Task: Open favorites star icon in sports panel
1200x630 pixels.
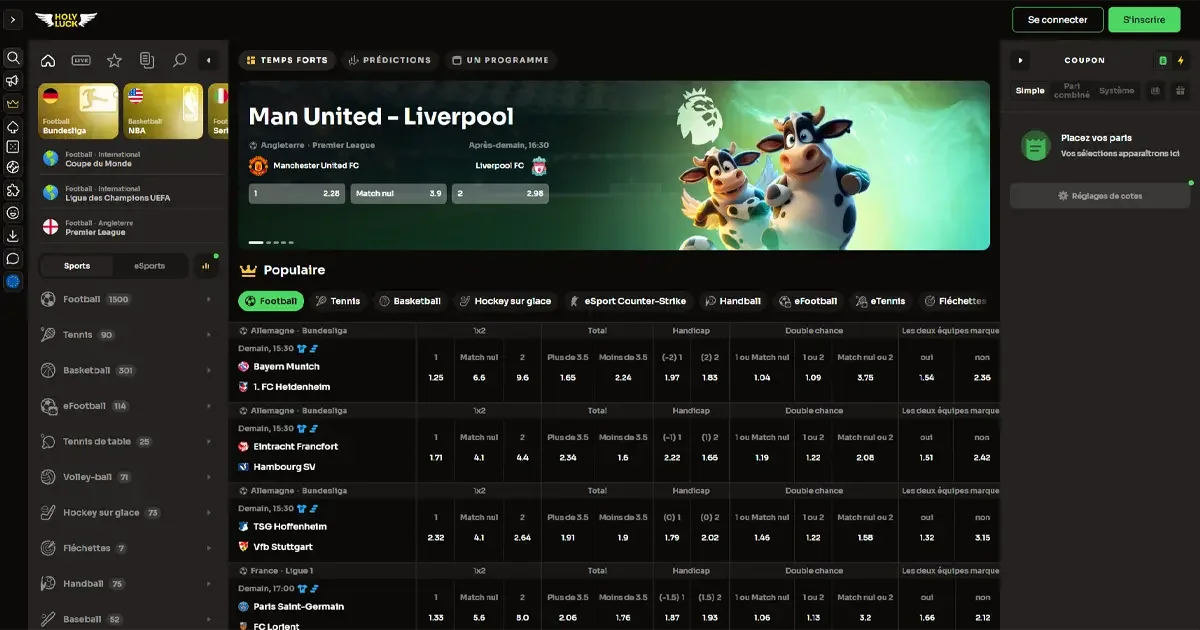Action: pos(114,60)
